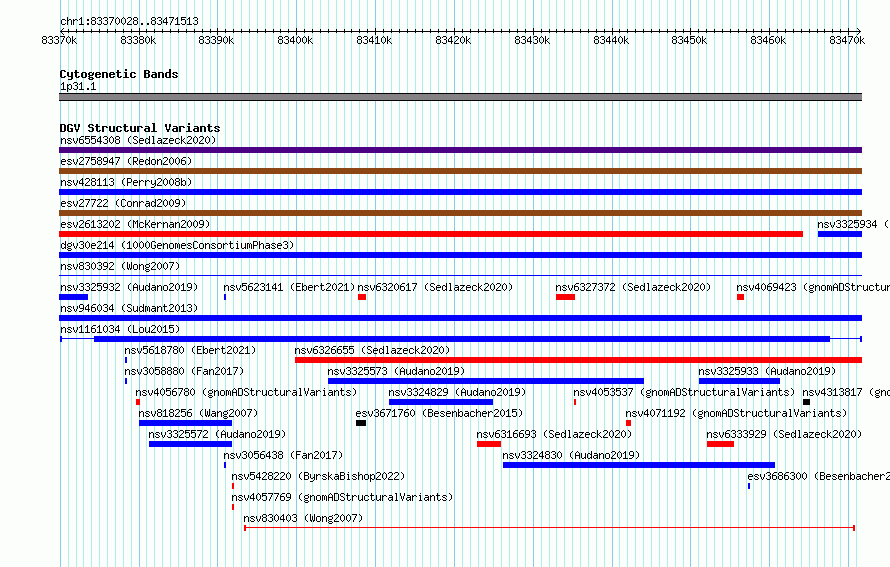Click the red esv2613202 variant bar
The width and height of the screenshot is (890, 567).
[x=431, y=234]
